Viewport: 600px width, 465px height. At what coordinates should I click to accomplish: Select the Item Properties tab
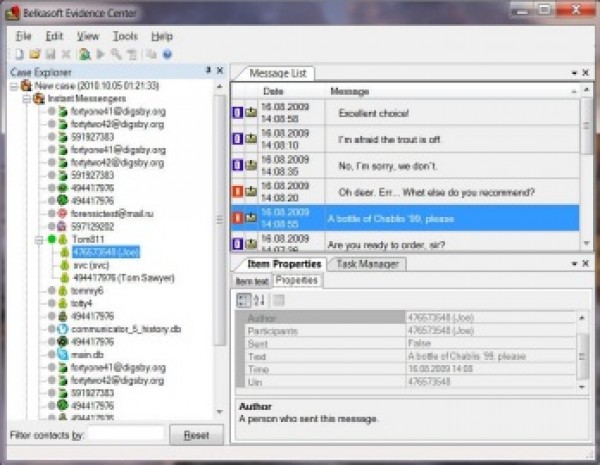284,264
